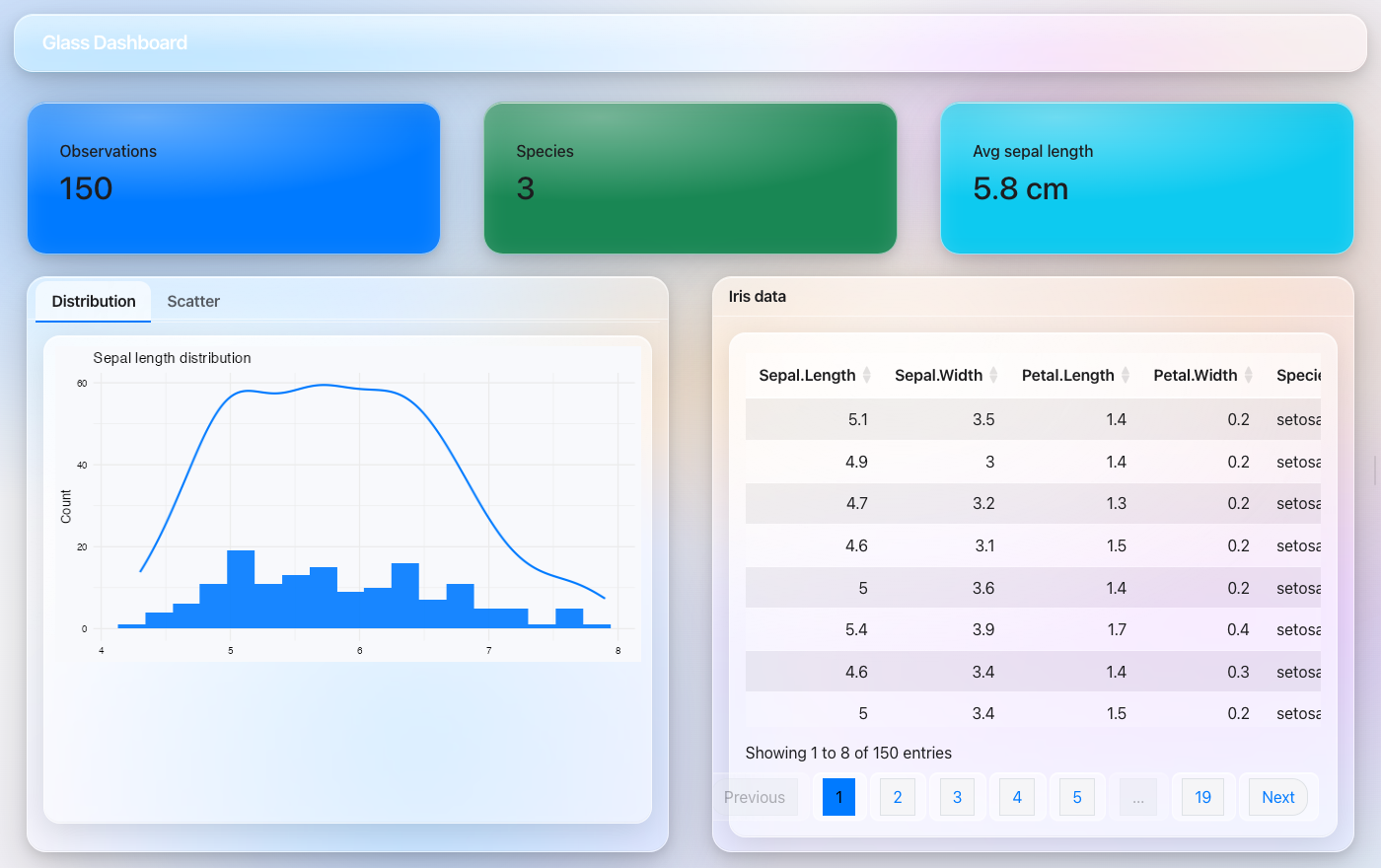
Task: Click the Iris data panel title
Action: click(758, 296)
